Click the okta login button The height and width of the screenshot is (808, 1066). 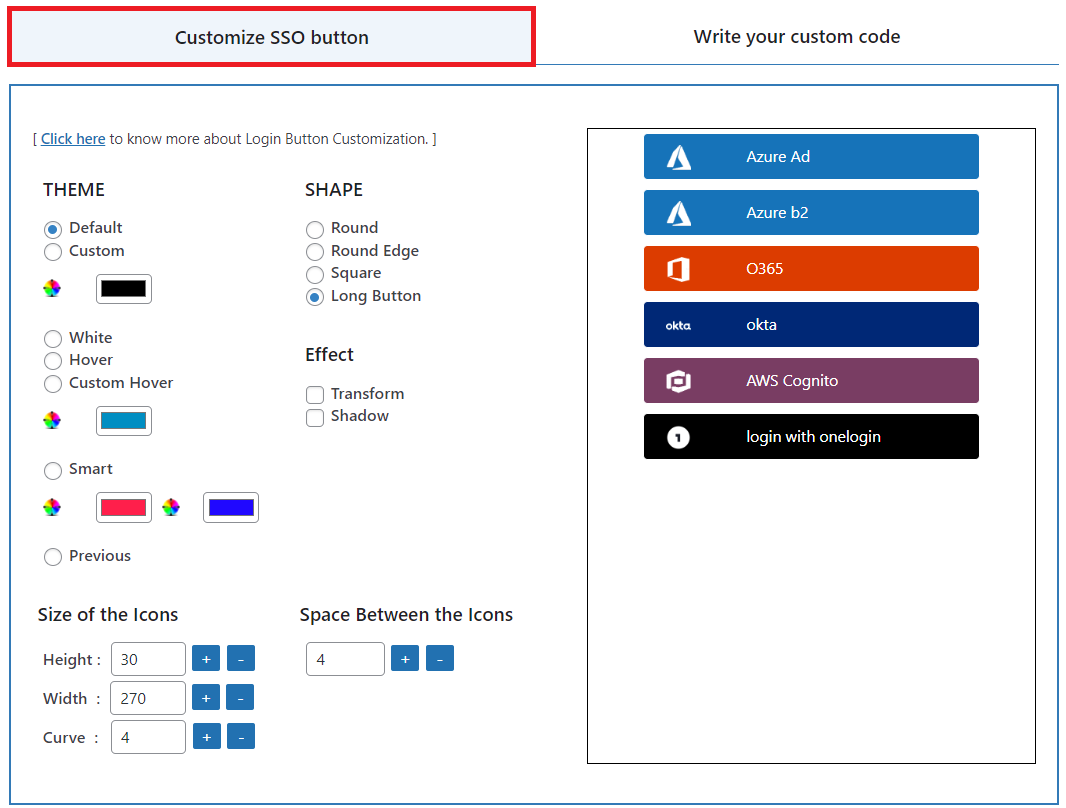click(x=811, y=325)
